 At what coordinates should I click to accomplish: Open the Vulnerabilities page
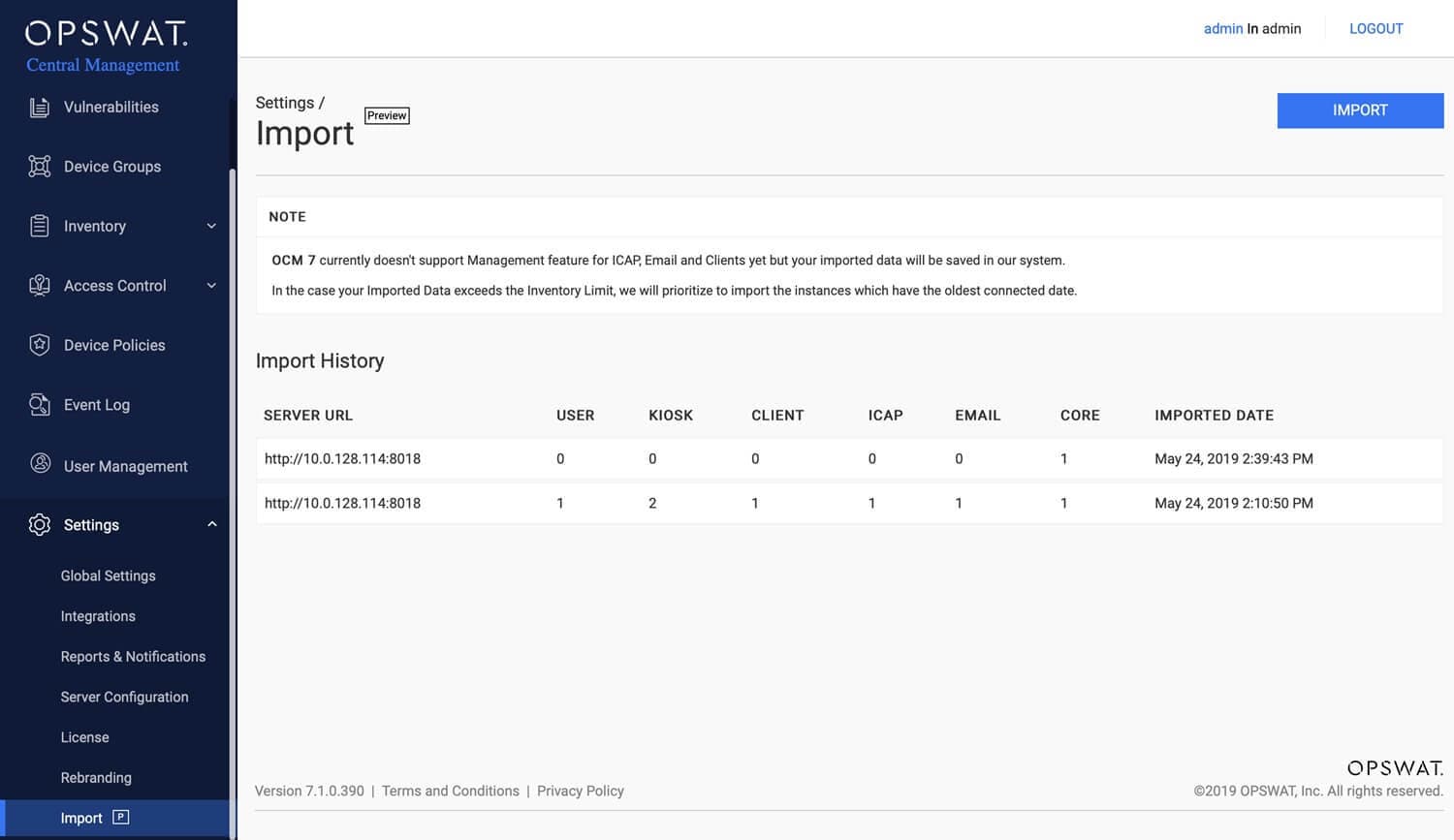point(111,108)
